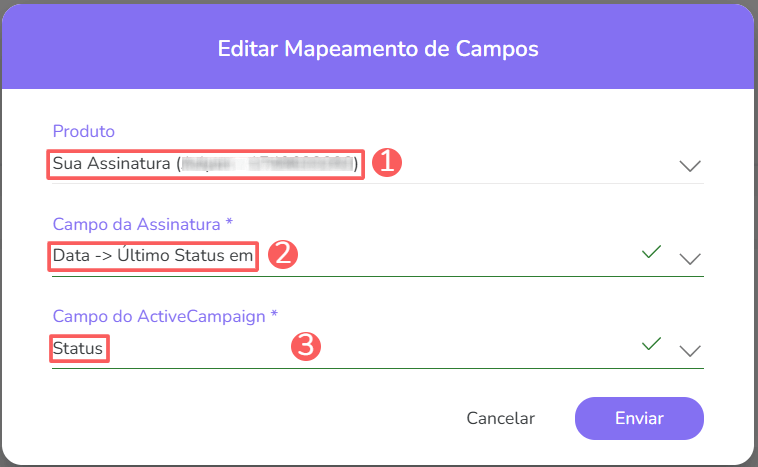Select the 'Sua Assinatura' product value
758x467 pixels.
click(x=112, y=164)
